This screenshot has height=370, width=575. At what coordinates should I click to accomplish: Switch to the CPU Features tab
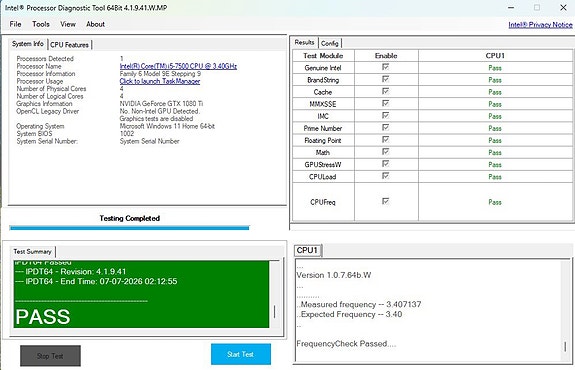[x=69, y=45]
